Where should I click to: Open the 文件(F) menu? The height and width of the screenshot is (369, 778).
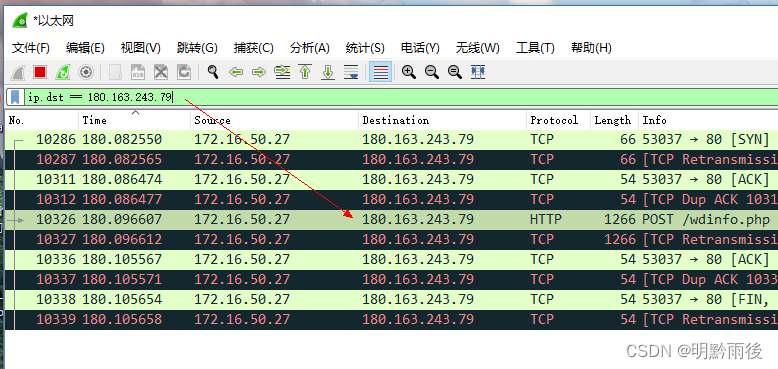click(x=31, y=48)
